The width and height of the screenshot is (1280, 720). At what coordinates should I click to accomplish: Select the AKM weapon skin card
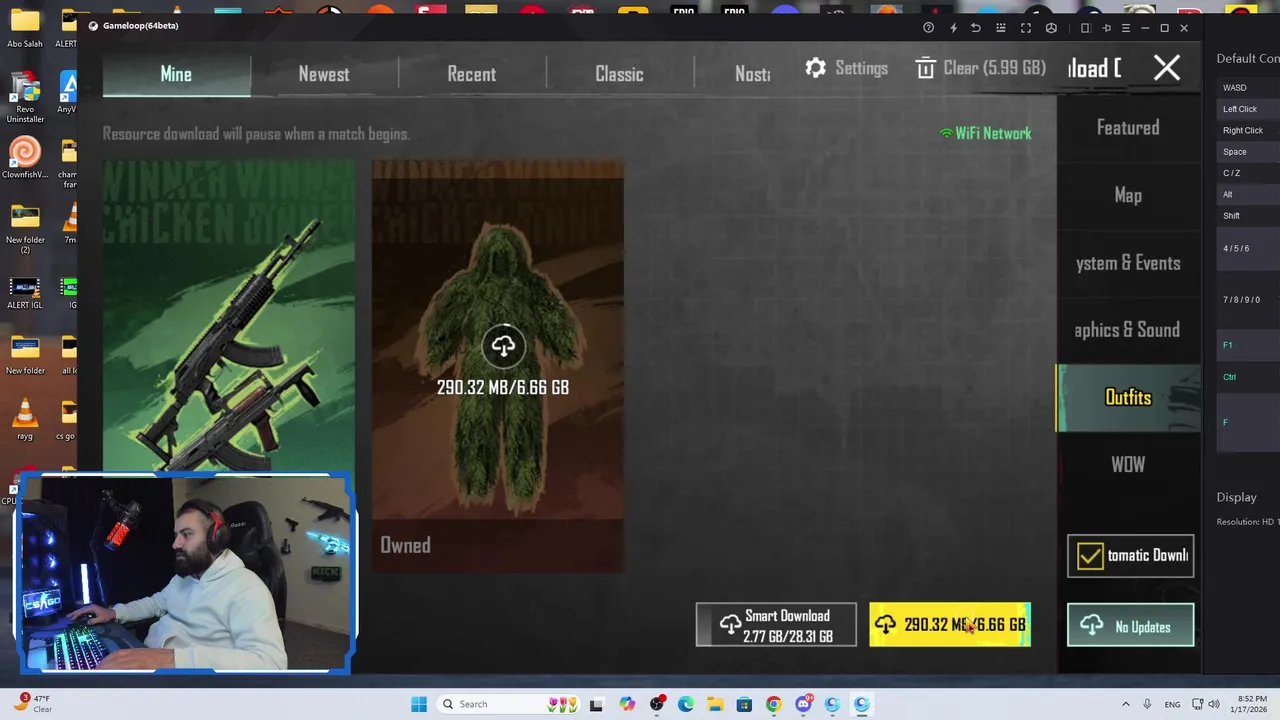[x=229, y=318]
